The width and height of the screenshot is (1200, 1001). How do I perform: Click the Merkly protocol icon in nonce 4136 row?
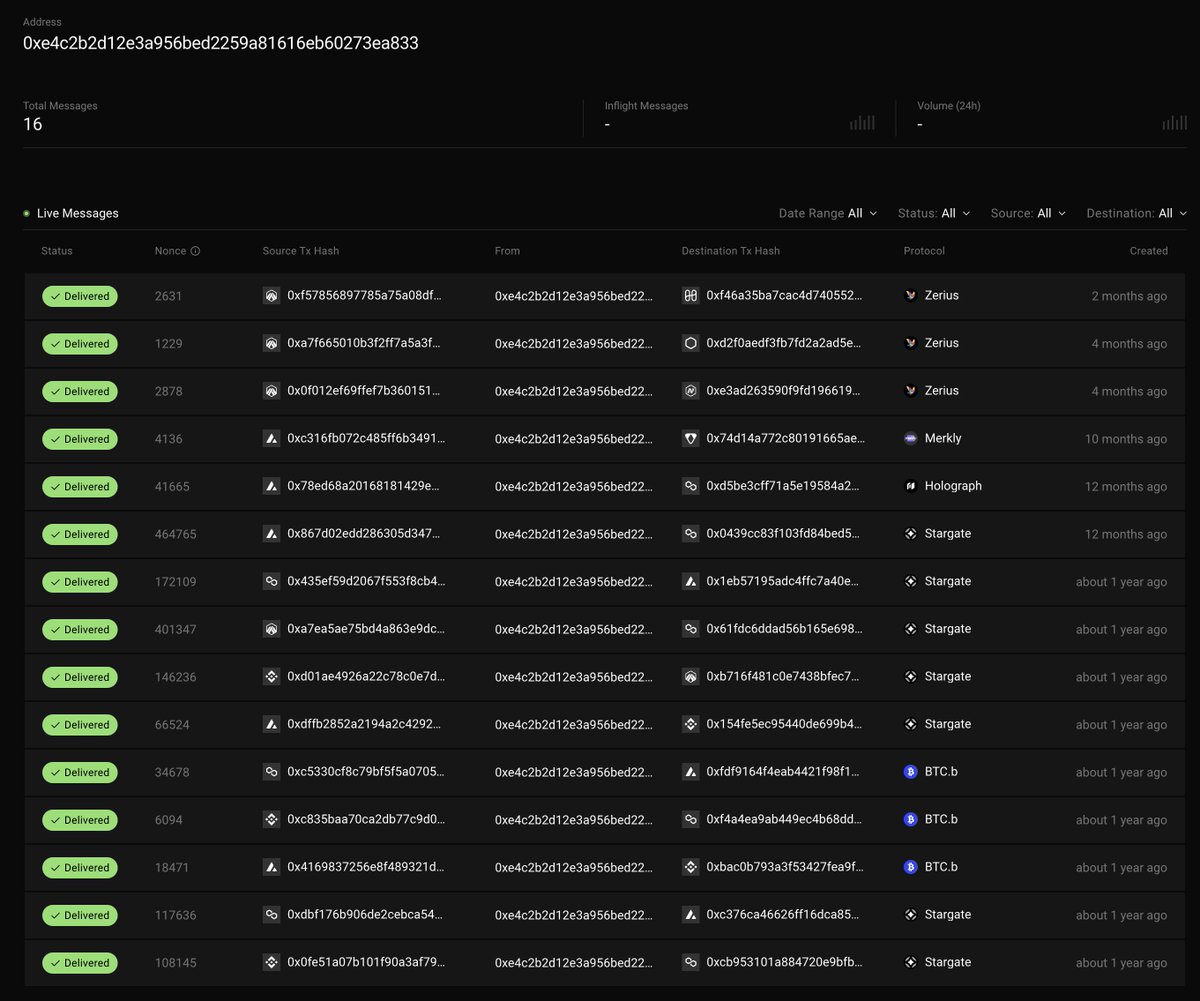click(x=911, y=438)
